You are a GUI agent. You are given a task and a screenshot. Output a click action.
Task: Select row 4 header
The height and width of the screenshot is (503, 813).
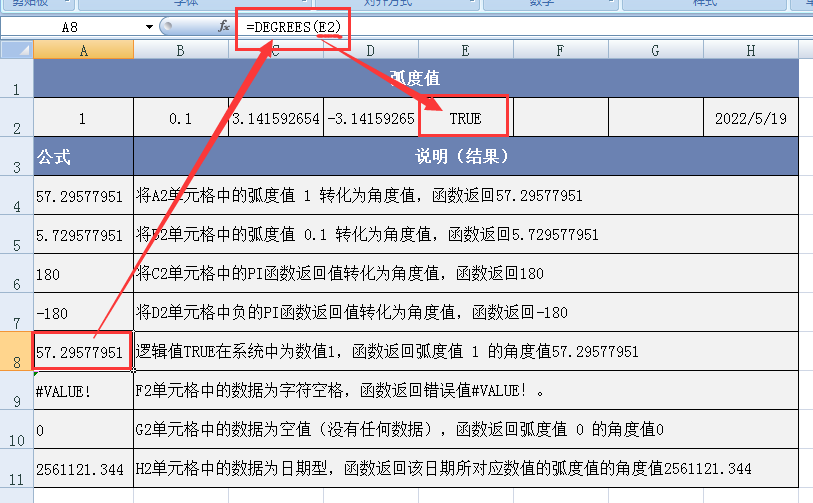[x=17, y=195]
